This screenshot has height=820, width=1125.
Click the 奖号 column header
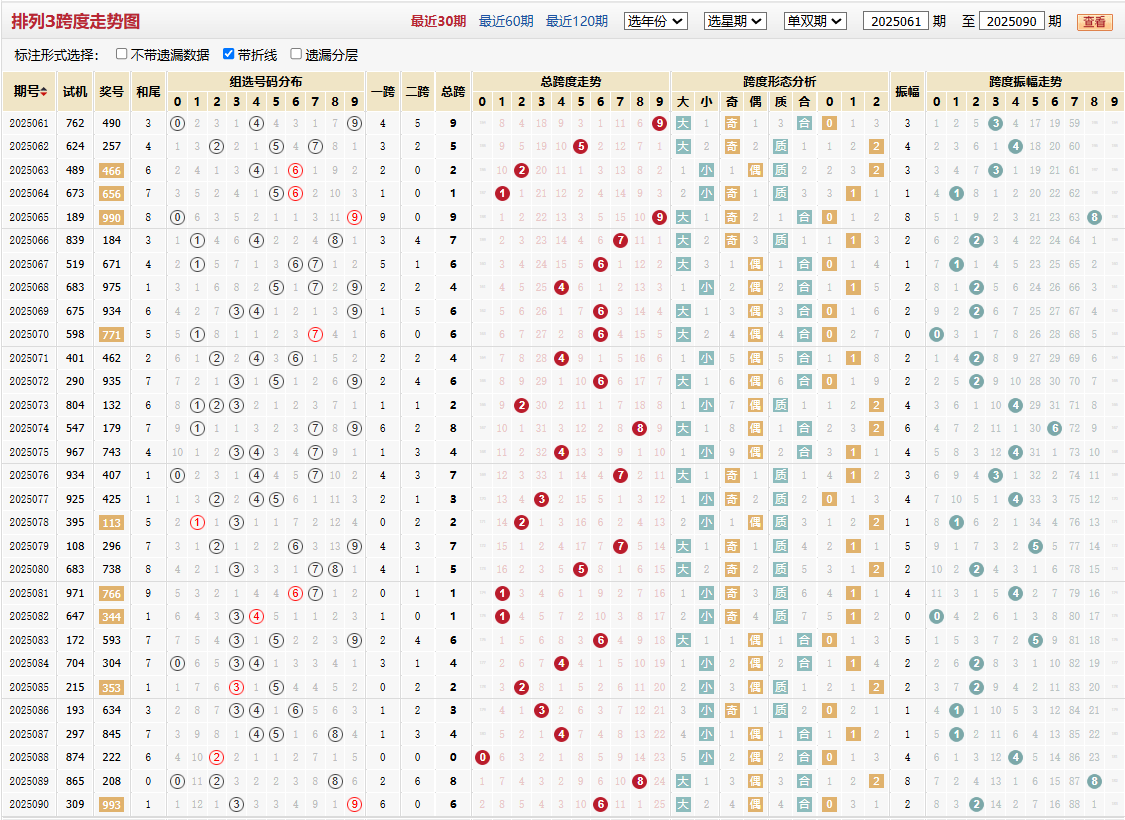click(x=111, y=92)
